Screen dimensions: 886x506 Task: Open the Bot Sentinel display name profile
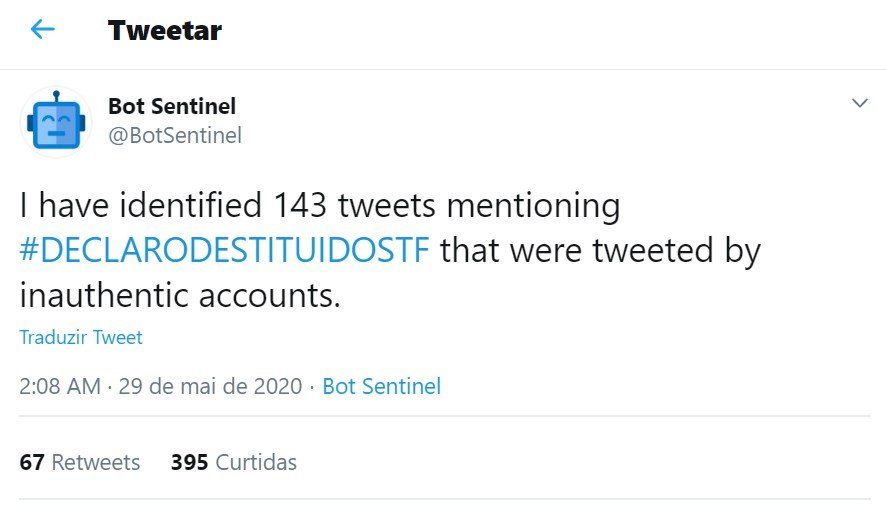point(172,106)
